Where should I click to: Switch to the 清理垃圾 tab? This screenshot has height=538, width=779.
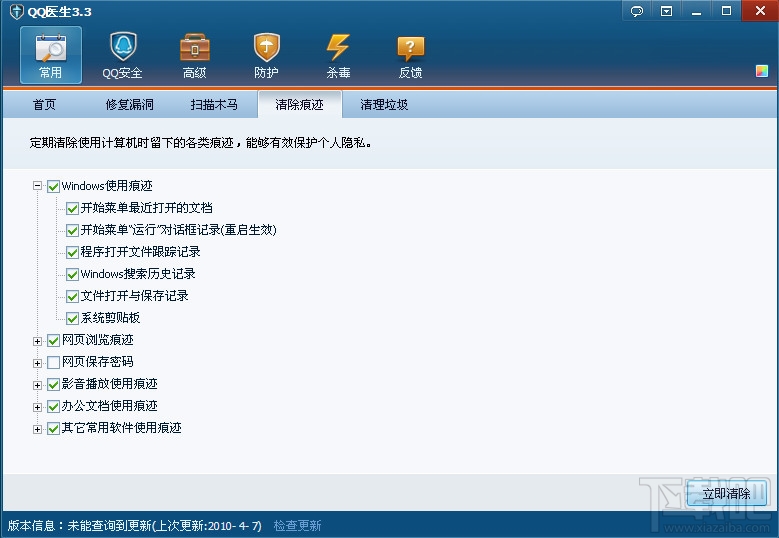[x=384, y=105]
